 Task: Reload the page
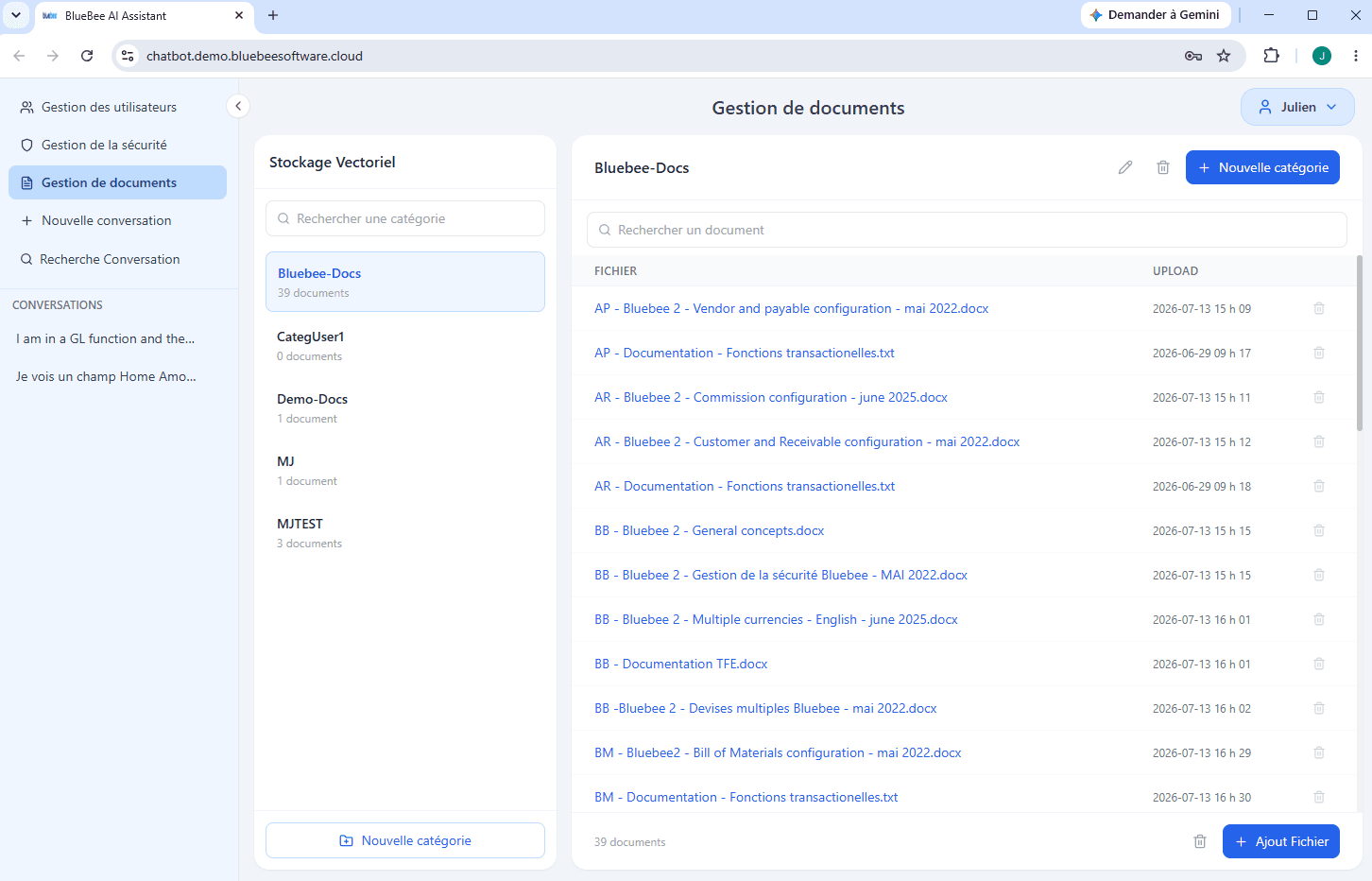(87, 56)
